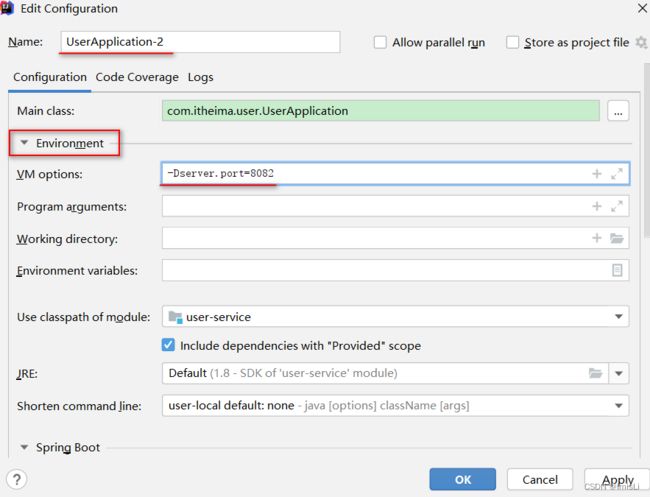Click the help question mark icon

coord(17,480)
